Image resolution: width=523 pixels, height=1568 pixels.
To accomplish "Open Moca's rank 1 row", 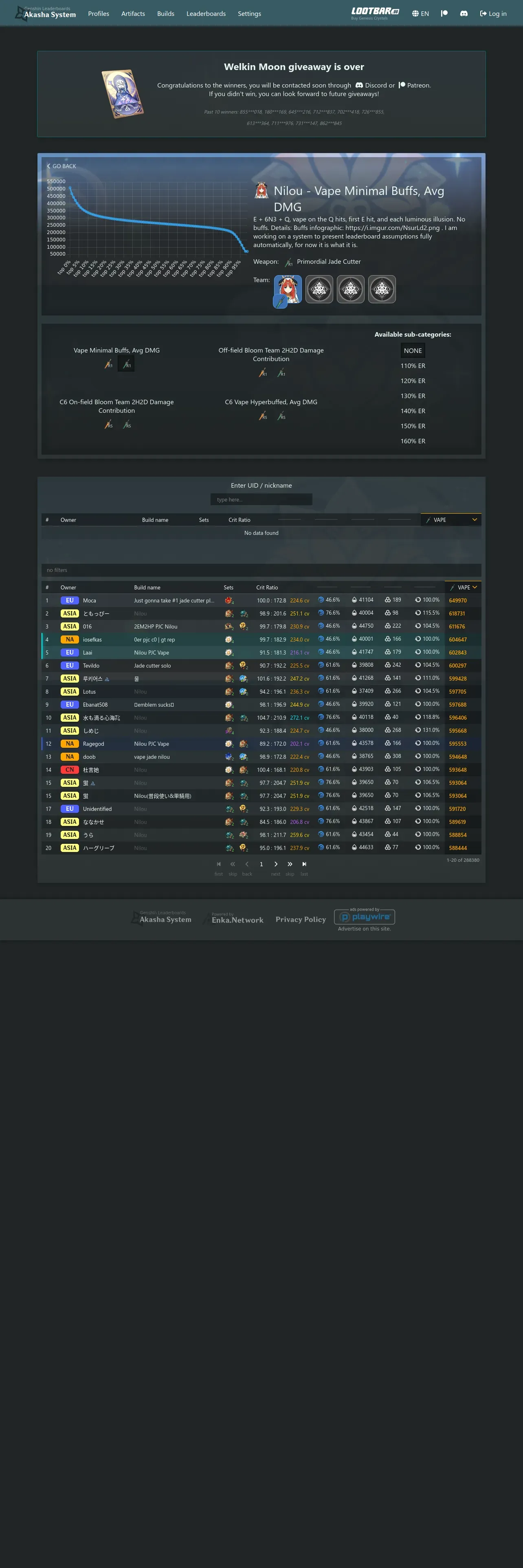I will (261, 600).
